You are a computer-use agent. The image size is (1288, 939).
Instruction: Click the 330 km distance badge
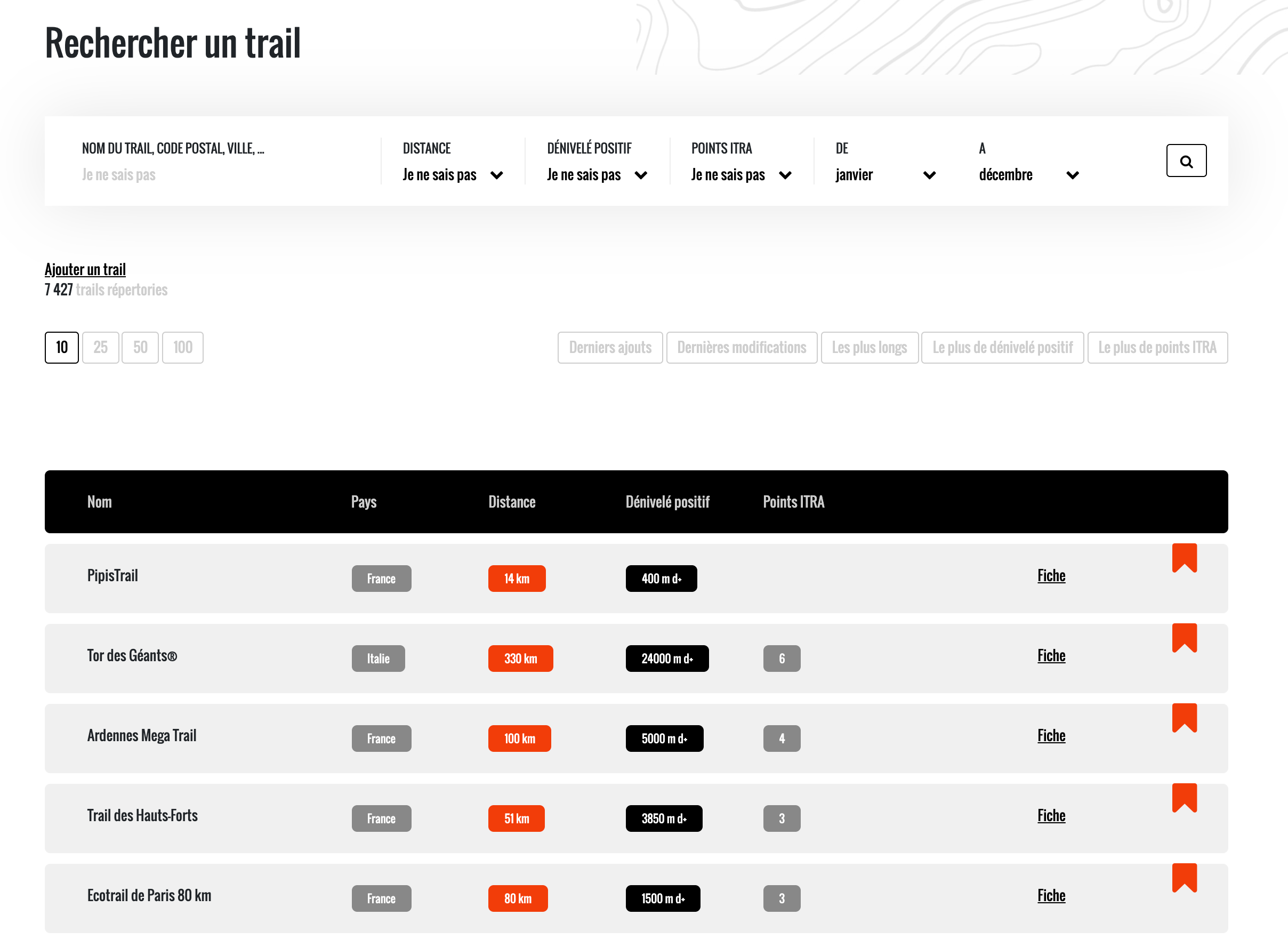(520, 659)
